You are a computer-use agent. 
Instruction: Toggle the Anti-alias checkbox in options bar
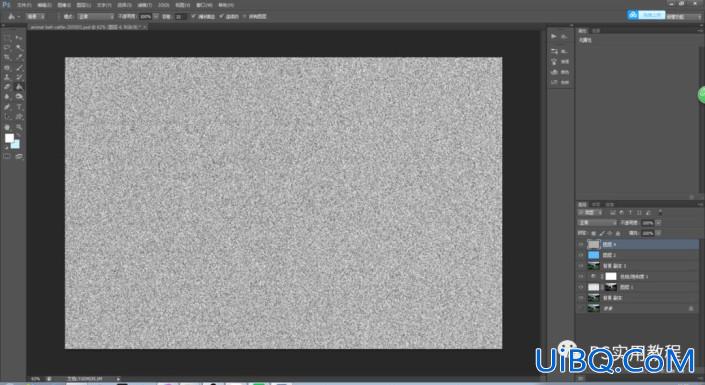click(x=193, y=16)
